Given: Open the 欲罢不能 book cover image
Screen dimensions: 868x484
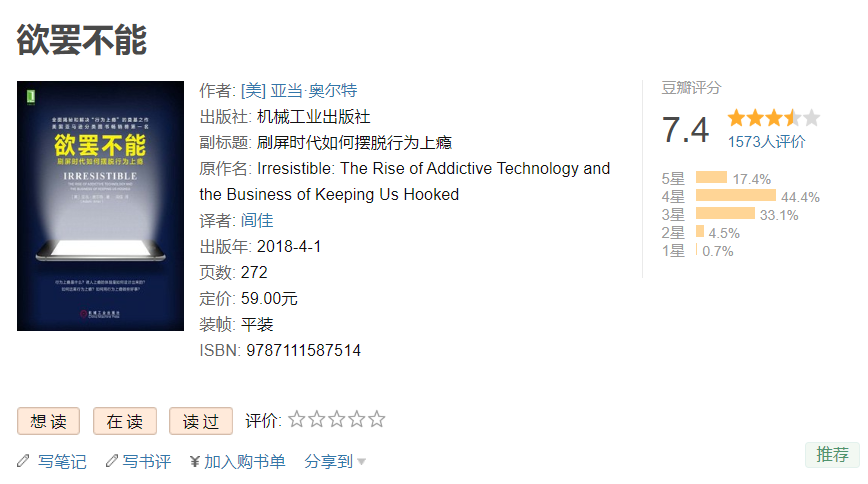Looking at the screenshot, I should click(100, 206).
